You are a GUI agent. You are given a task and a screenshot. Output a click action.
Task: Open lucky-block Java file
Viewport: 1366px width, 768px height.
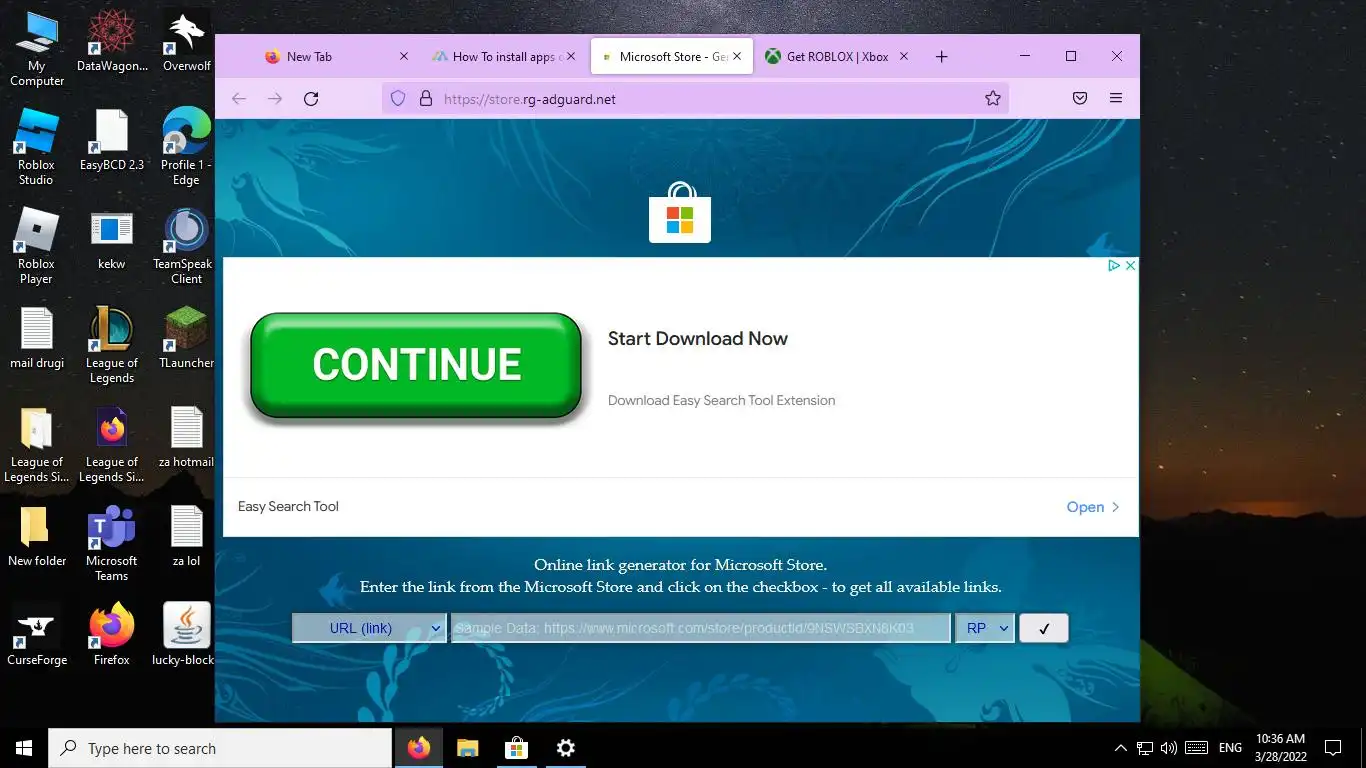click(186, 635)
